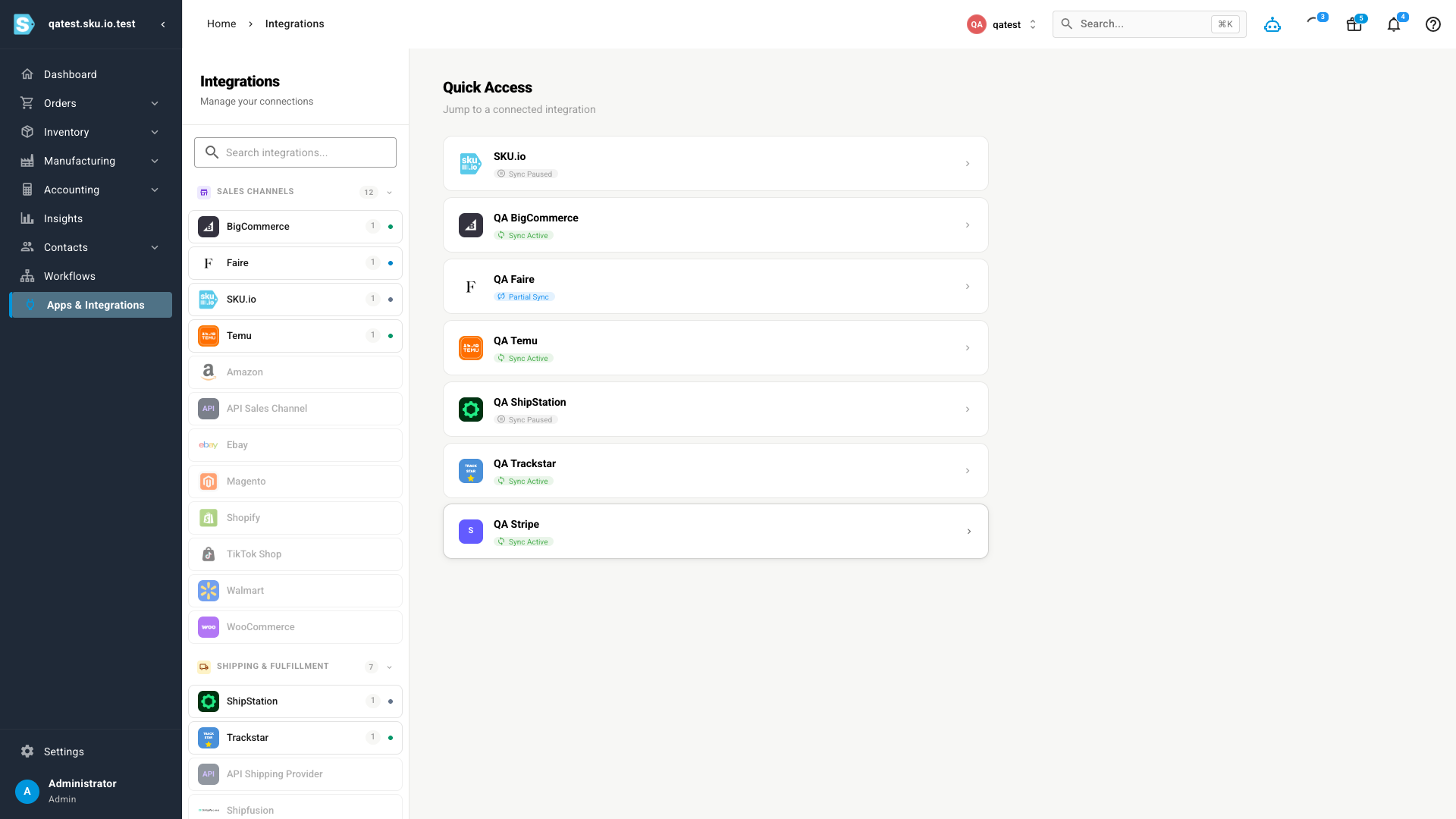
Task: Click the Temu logo in integrations list
Action: (209, 336)
